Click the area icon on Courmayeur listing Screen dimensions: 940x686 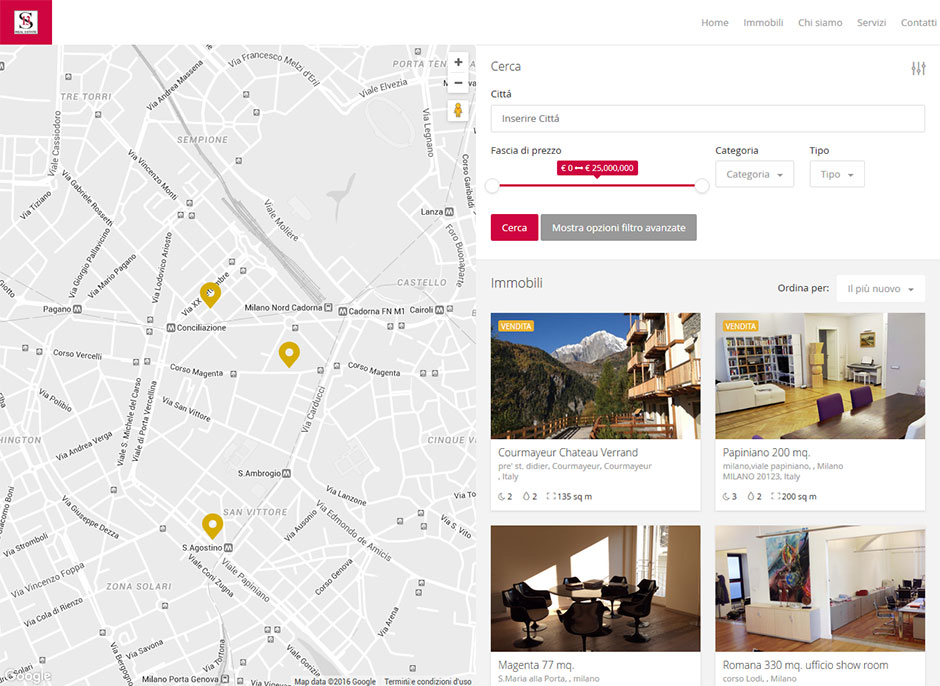pos(551,497)
